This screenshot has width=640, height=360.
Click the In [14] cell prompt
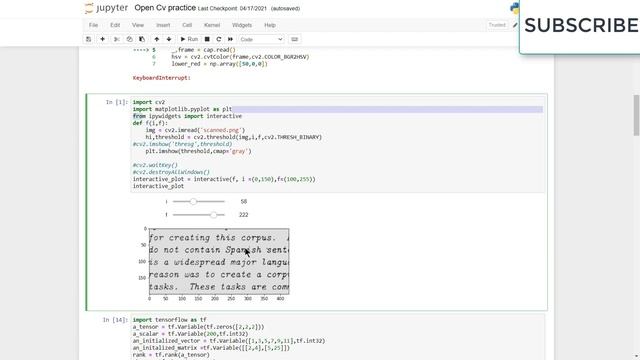pyautogui.click(x=115, y=320)
